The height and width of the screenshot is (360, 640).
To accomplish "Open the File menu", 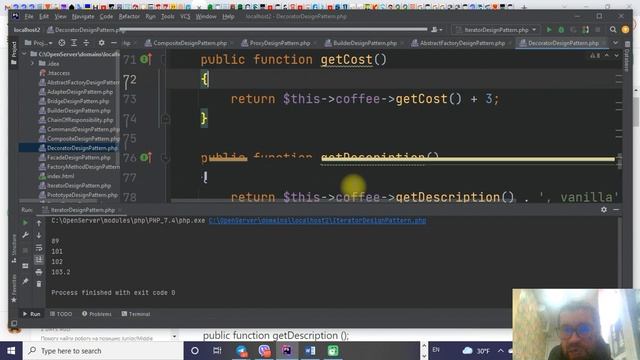I will tap(29, 17).
